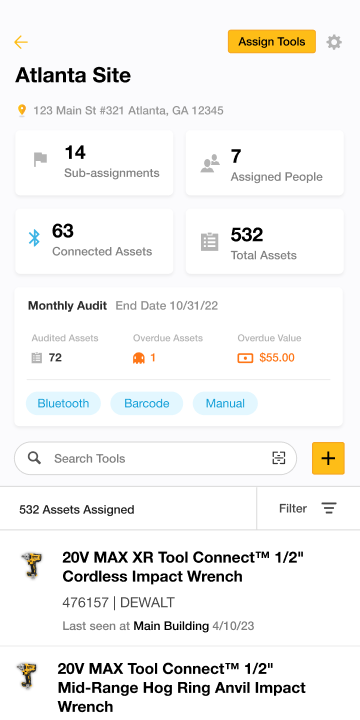This screenshot has height=720, width=360.
Task: Open the Sub-assignments card
Action: [x=94, y=163]
